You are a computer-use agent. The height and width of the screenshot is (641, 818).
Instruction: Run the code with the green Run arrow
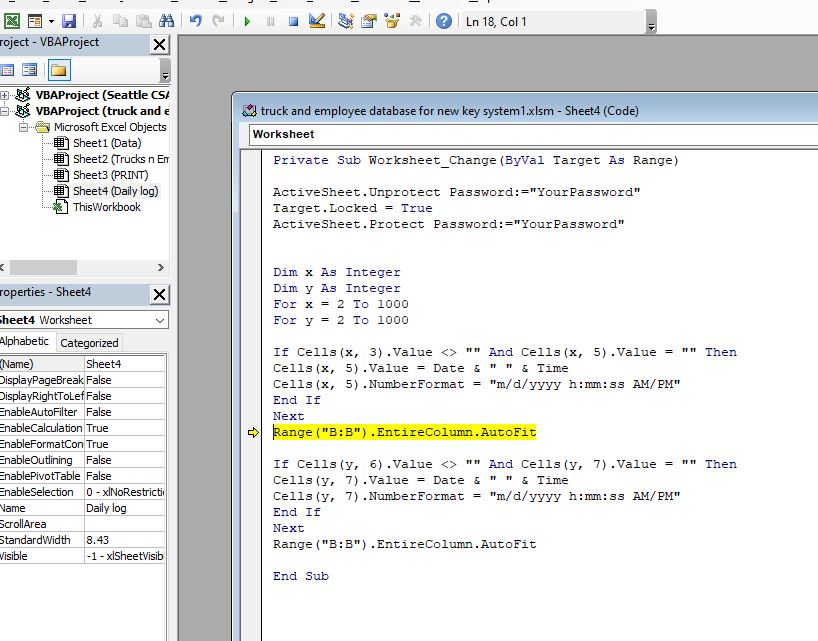(248, 21)
